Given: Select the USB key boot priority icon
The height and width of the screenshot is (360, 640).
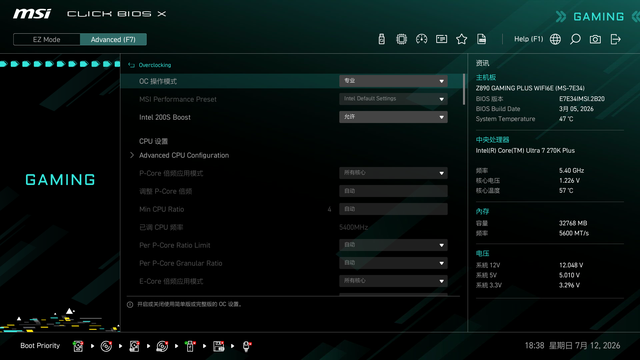Looking at the screenshot, I should [190, 346].
